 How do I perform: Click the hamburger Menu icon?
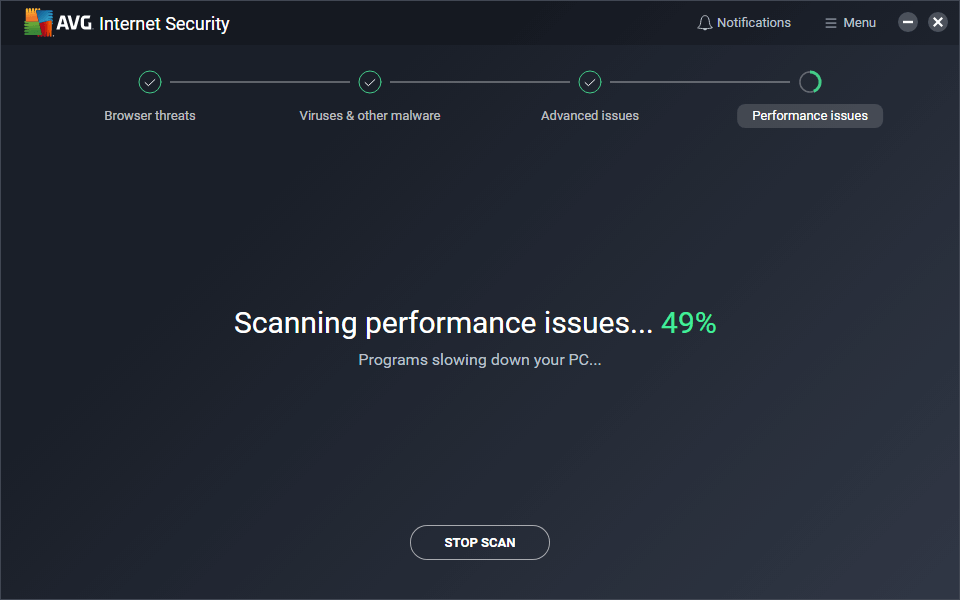point(830,23)
